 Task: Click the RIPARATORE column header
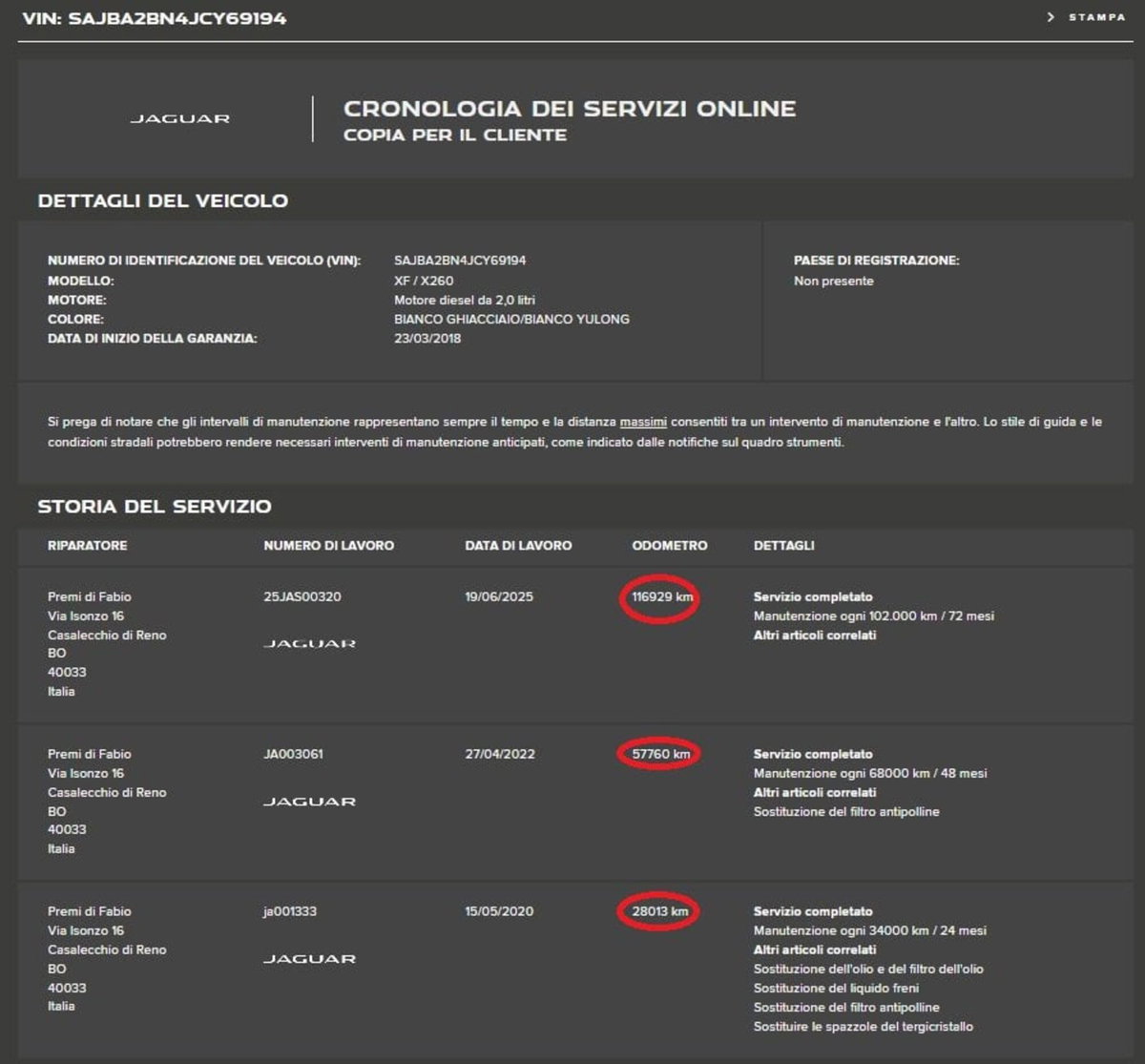[x=87, y=546]
